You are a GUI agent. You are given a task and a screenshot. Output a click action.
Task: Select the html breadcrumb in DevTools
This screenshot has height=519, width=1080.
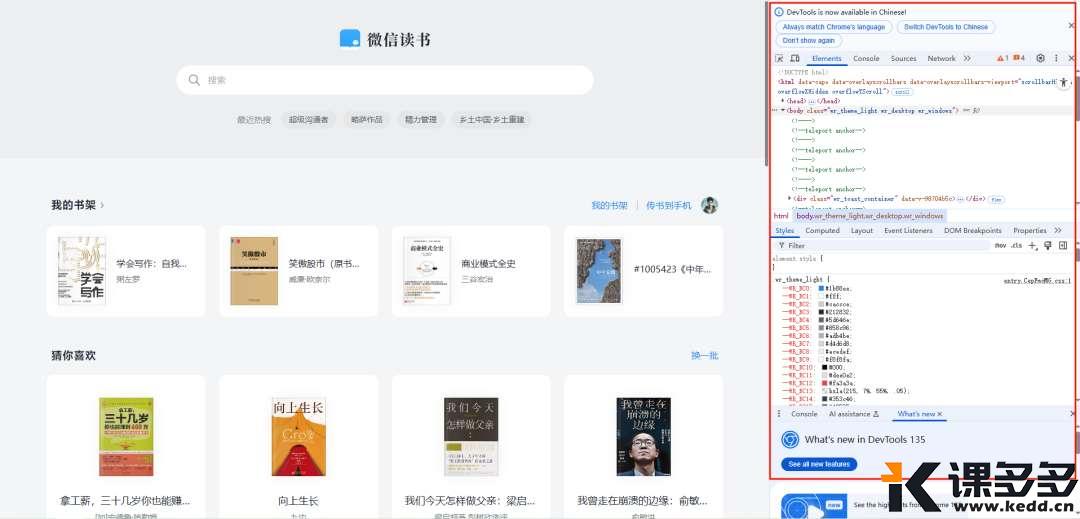pyautogui.click(x=780, y=216)
